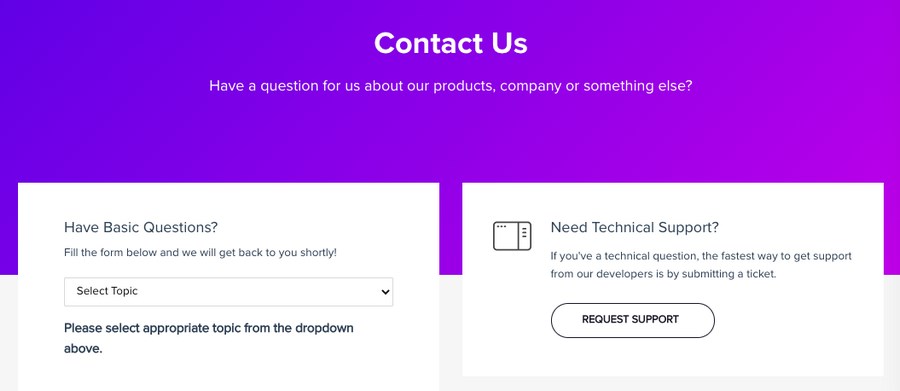Click the 'Select Topic' placeholder text
Image resolution: width=900 pixels, height=391 pixels.
point(107,291)
